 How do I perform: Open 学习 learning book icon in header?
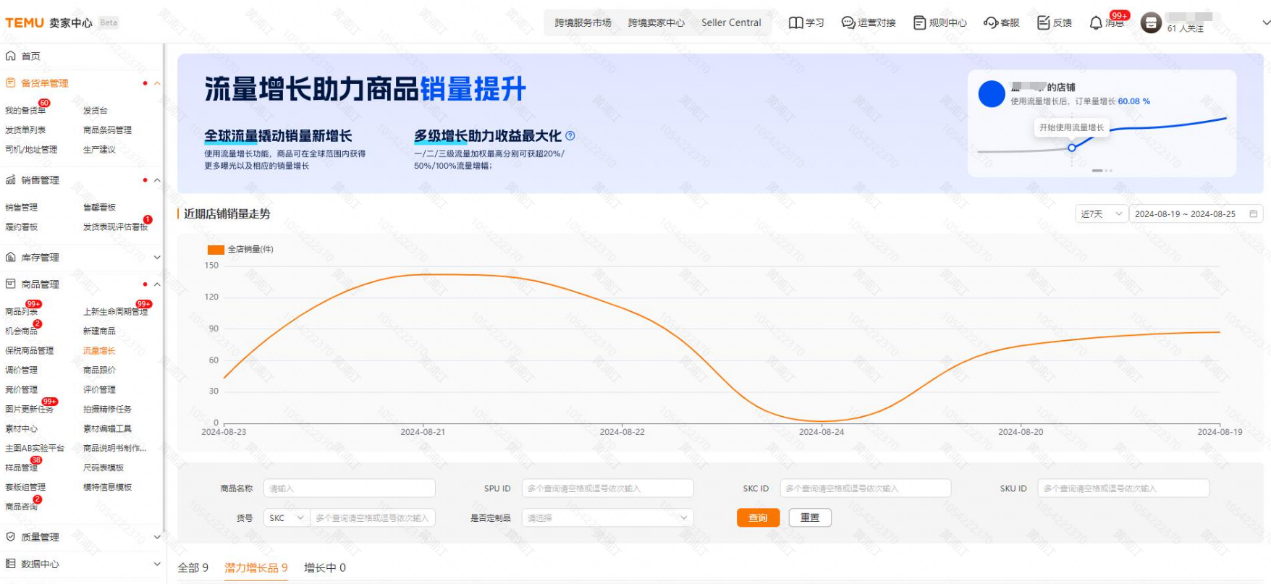pos(795,23)
